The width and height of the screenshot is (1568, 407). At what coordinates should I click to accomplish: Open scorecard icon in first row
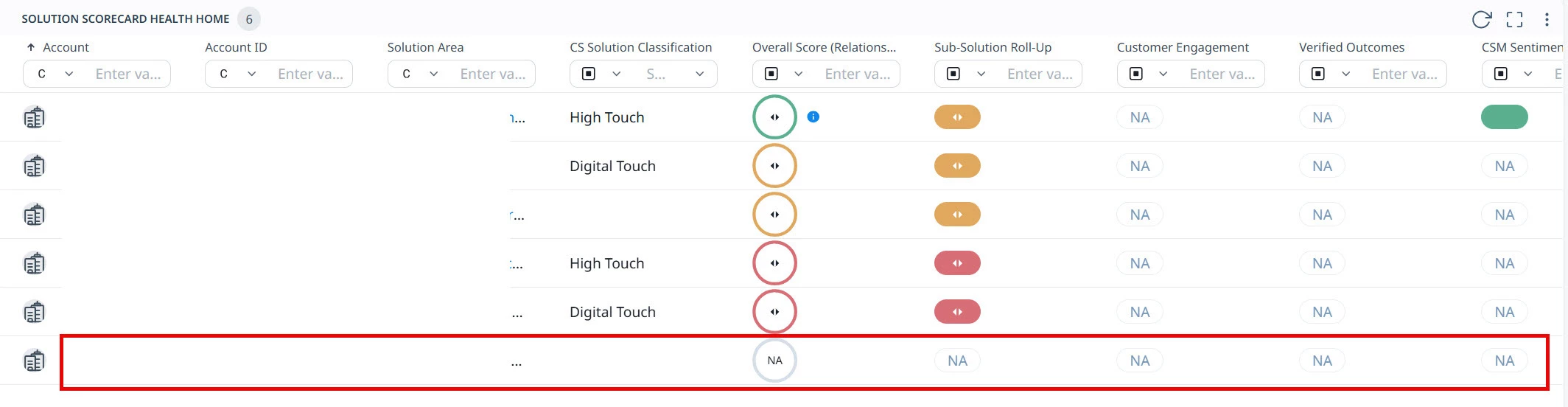pos(34,117)
